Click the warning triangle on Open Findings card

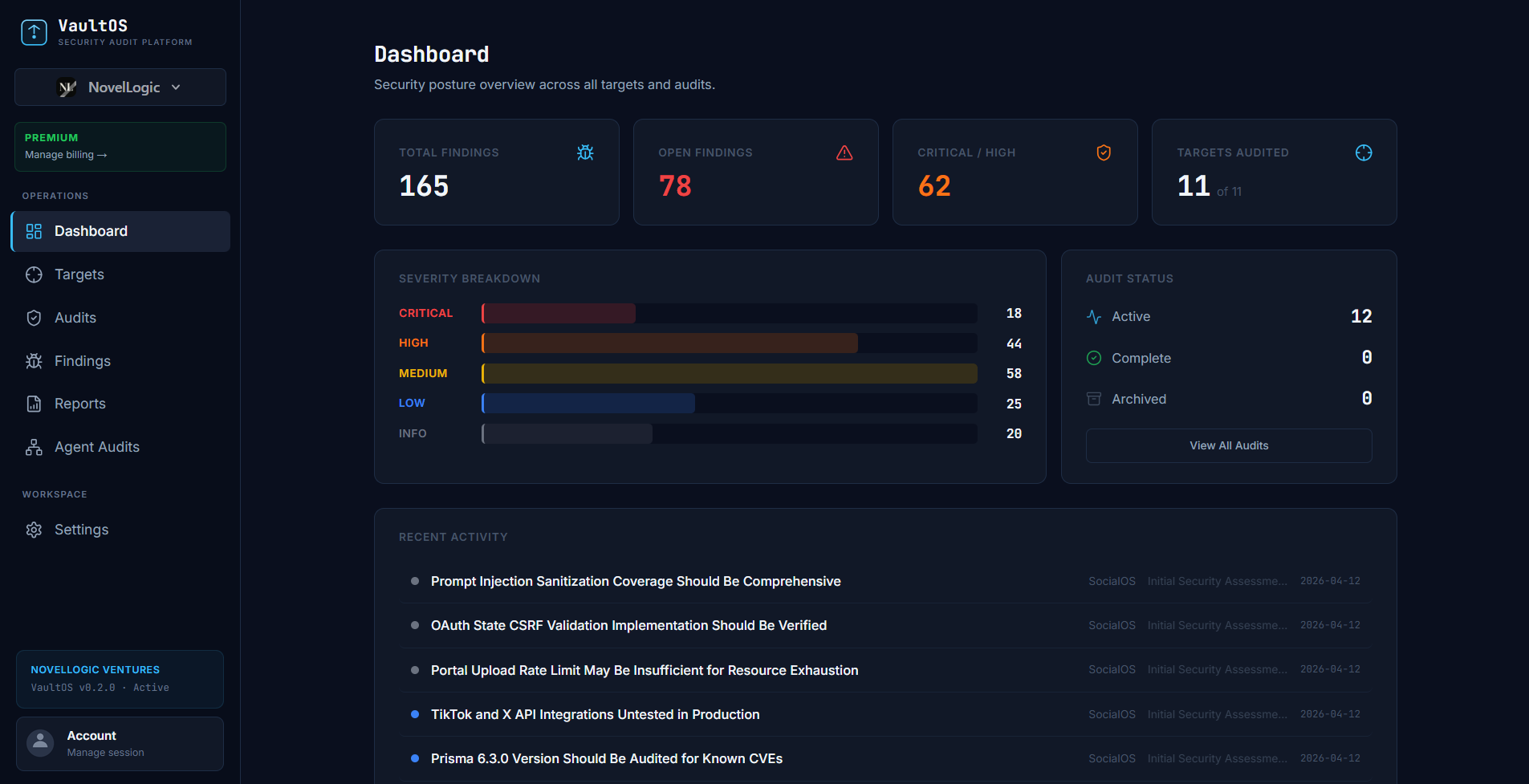[x=844, y=152]
